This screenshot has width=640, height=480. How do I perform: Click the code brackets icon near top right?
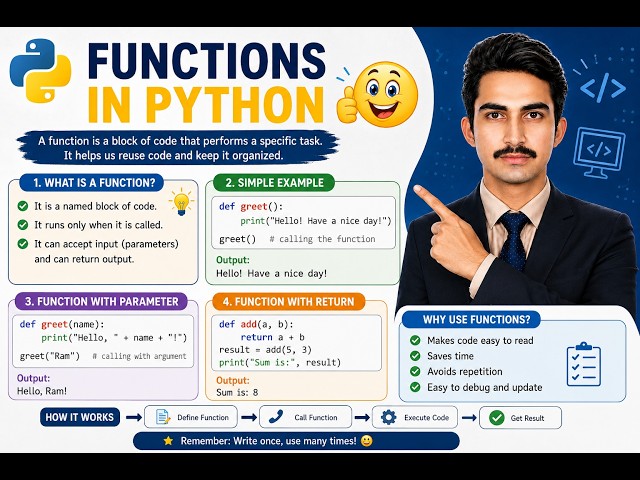(x=603, y=88)
